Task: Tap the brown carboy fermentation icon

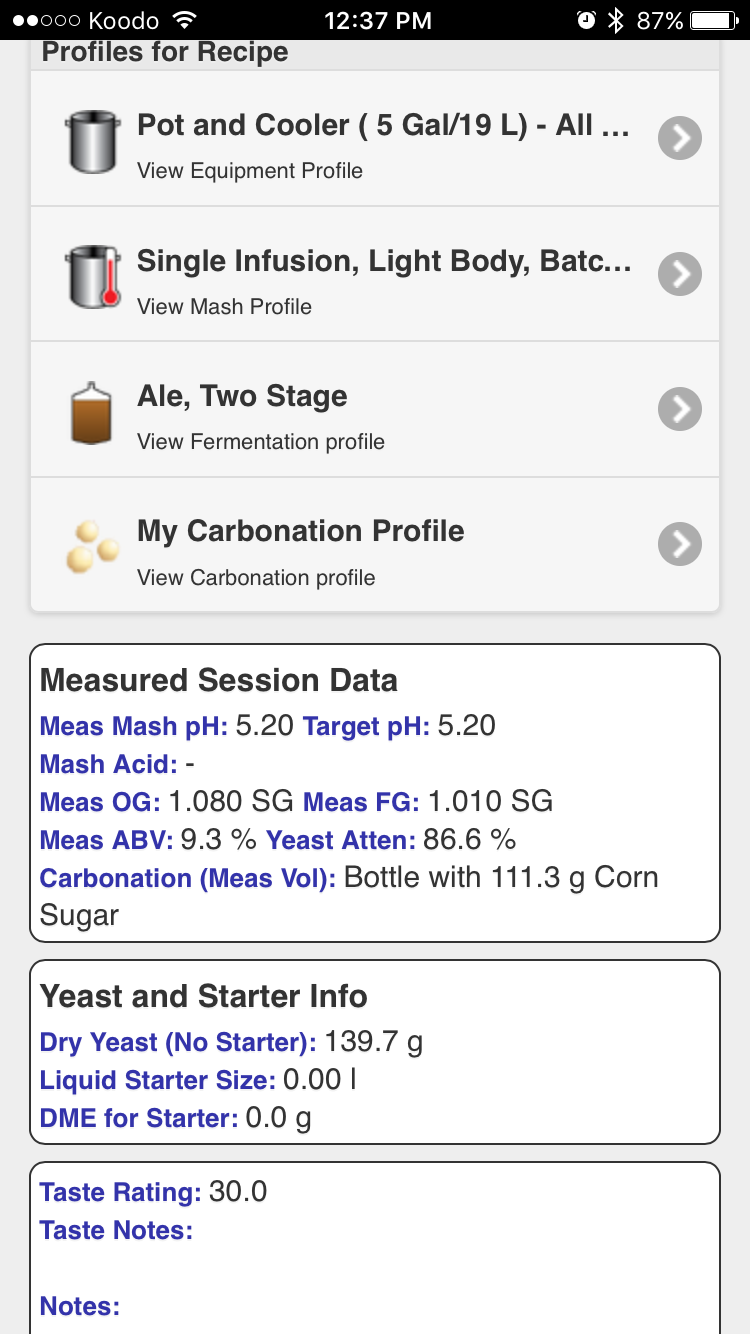Action: (x=91, y=411)
